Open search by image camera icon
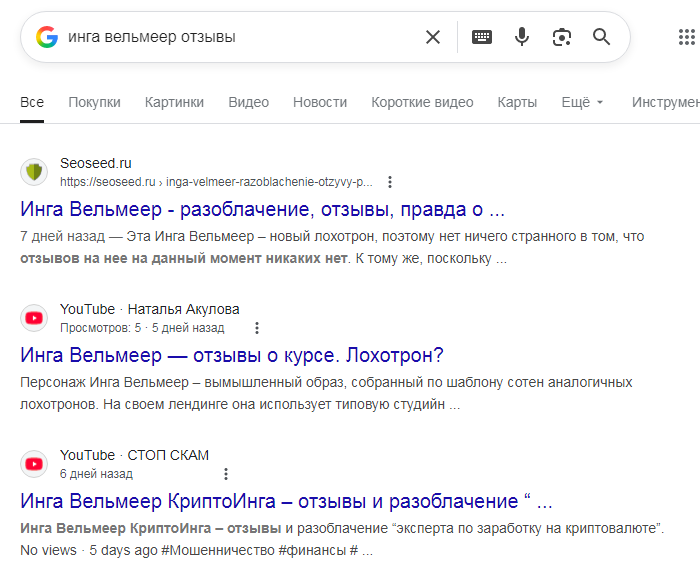This screenshot has width=700, height=568. (562, 37)
